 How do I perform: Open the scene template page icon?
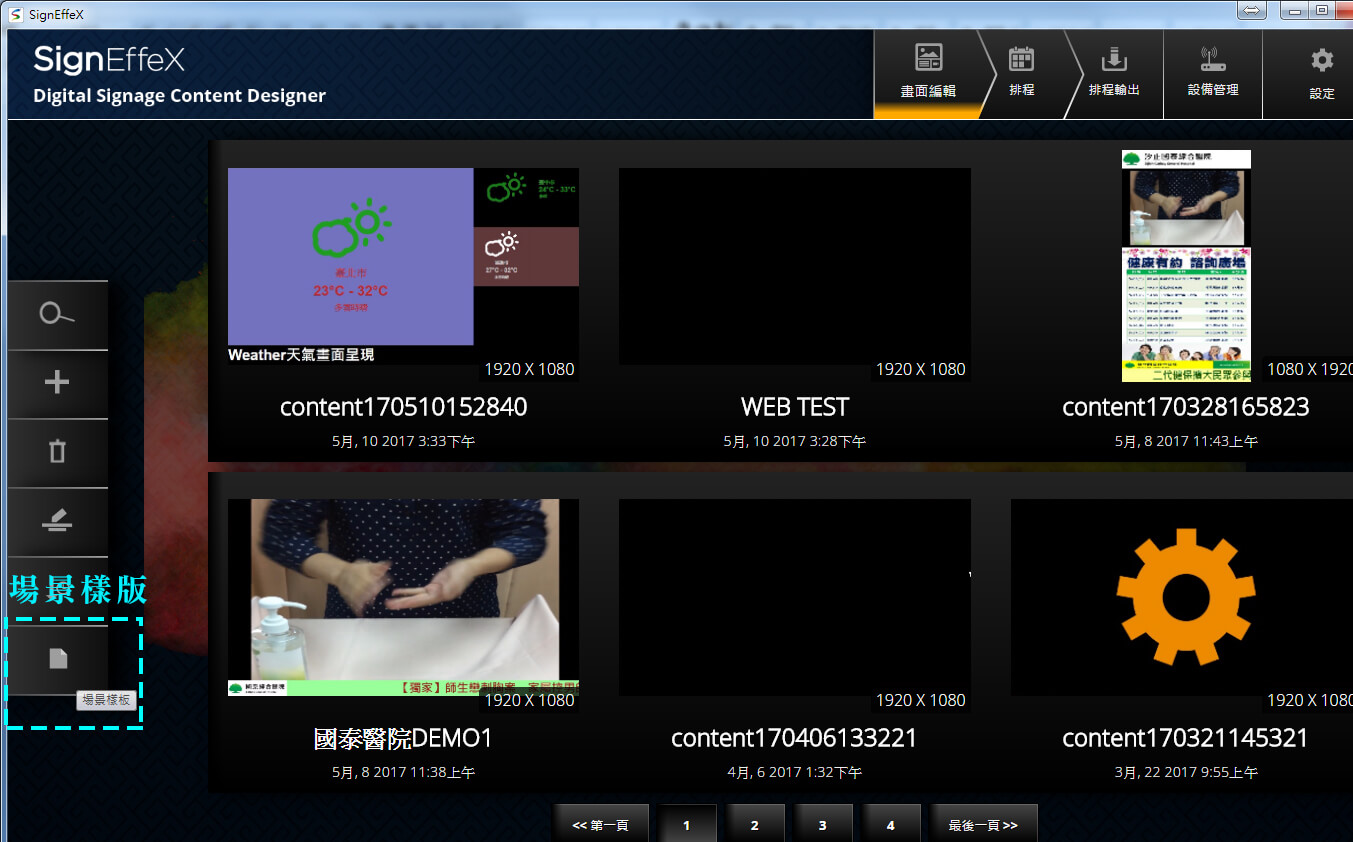(59, 658)
